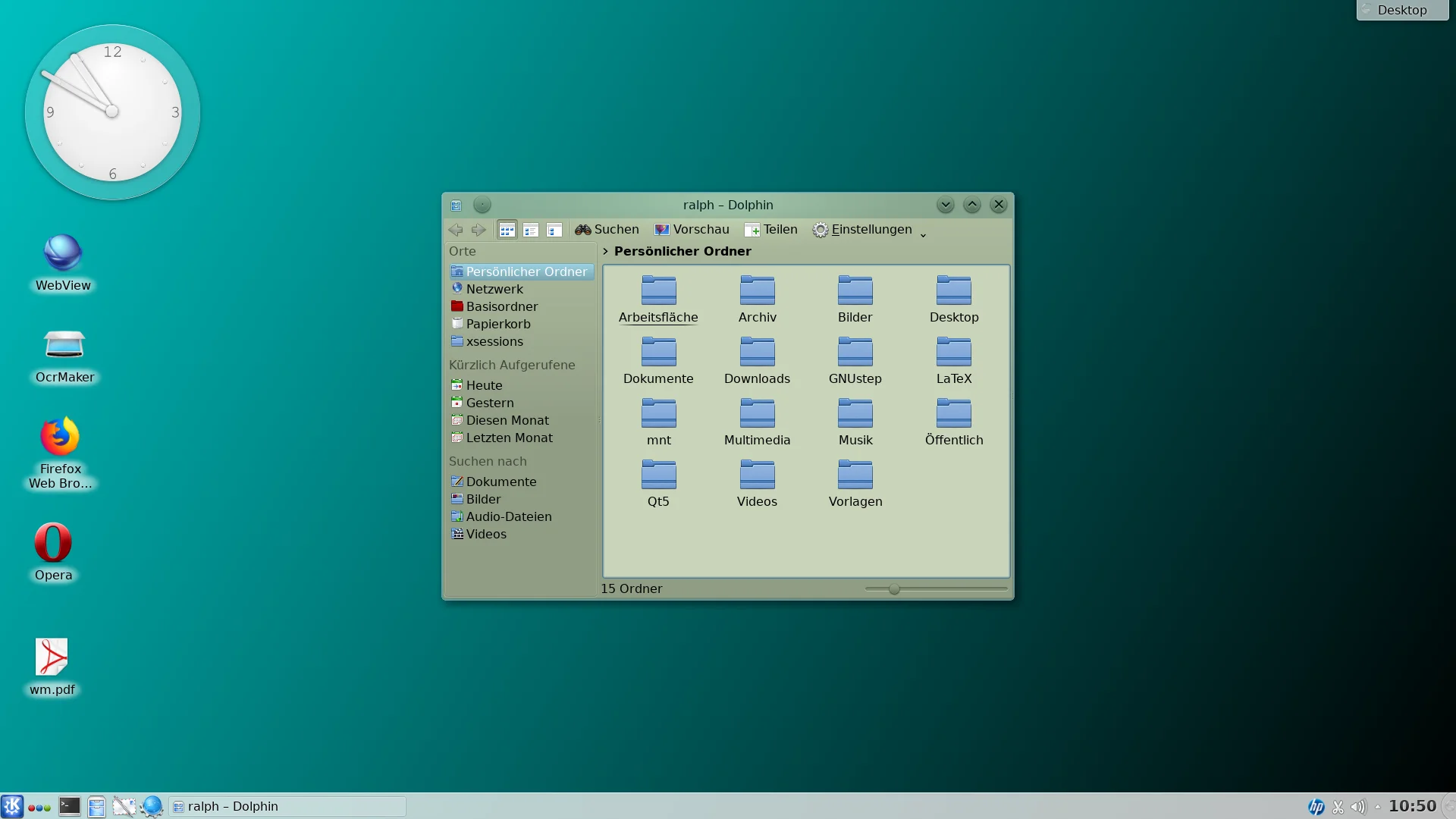Click Teilen split view button
Image resolution: width=1456 pixels, height=819 pixels.
(771, 230)
